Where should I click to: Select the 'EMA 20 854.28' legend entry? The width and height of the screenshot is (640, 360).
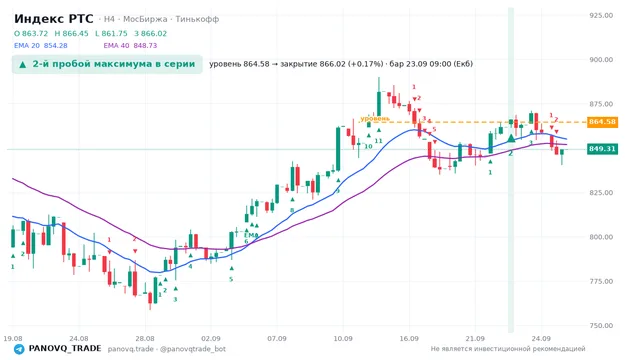pos(41,45)
